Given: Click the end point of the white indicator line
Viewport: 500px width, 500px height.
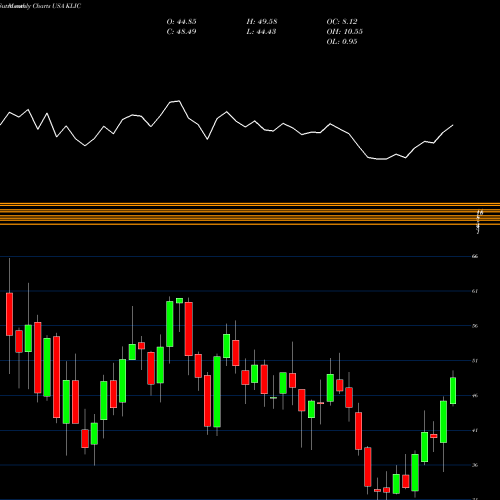Looking at the screenshot, I should point(453,125).
